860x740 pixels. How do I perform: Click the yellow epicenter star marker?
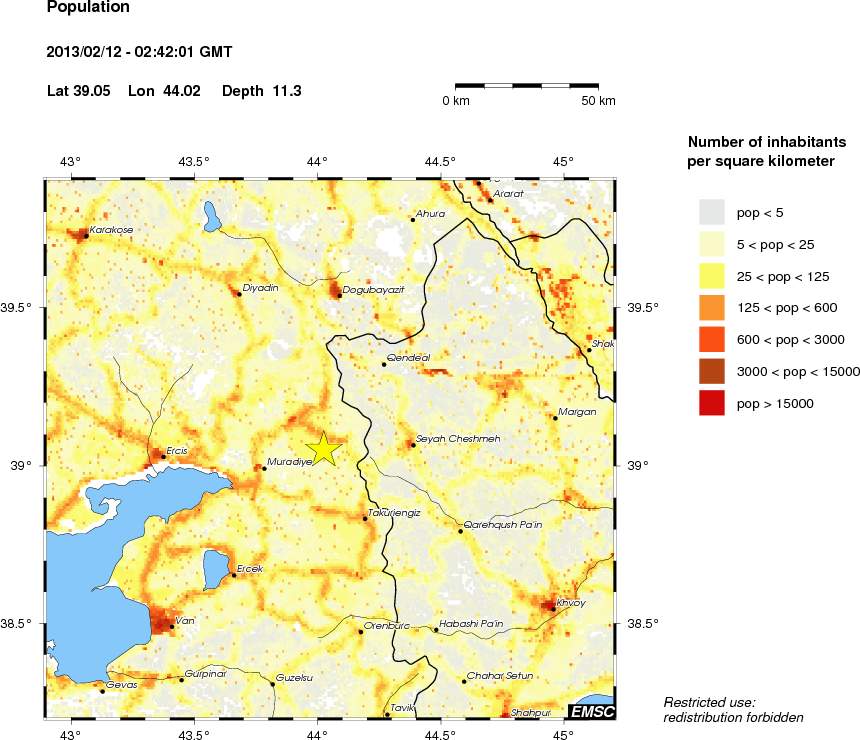click(x=323, y=450)
